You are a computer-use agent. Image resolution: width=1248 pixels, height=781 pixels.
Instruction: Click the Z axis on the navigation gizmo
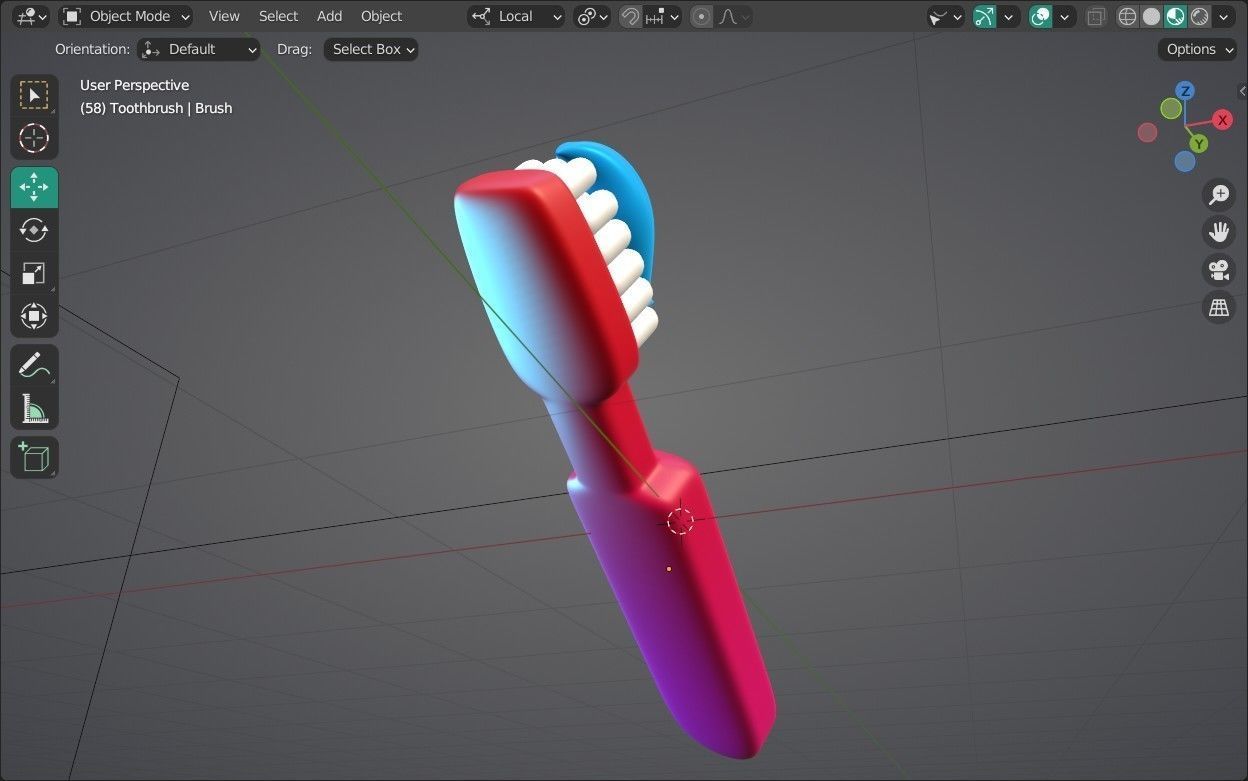point(1185,91)
